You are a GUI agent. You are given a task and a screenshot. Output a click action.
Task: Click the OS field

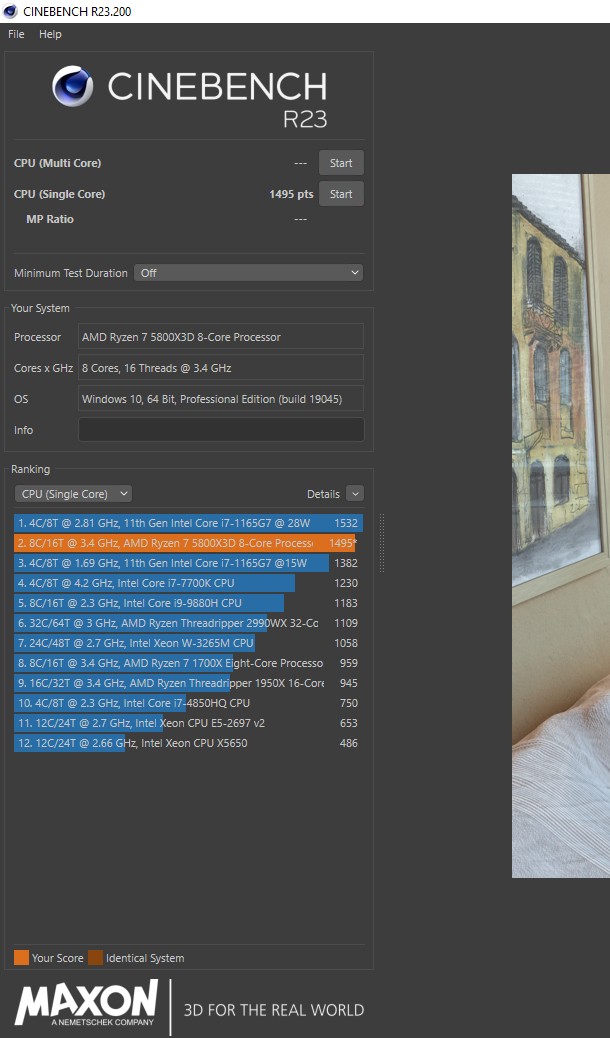221,399
